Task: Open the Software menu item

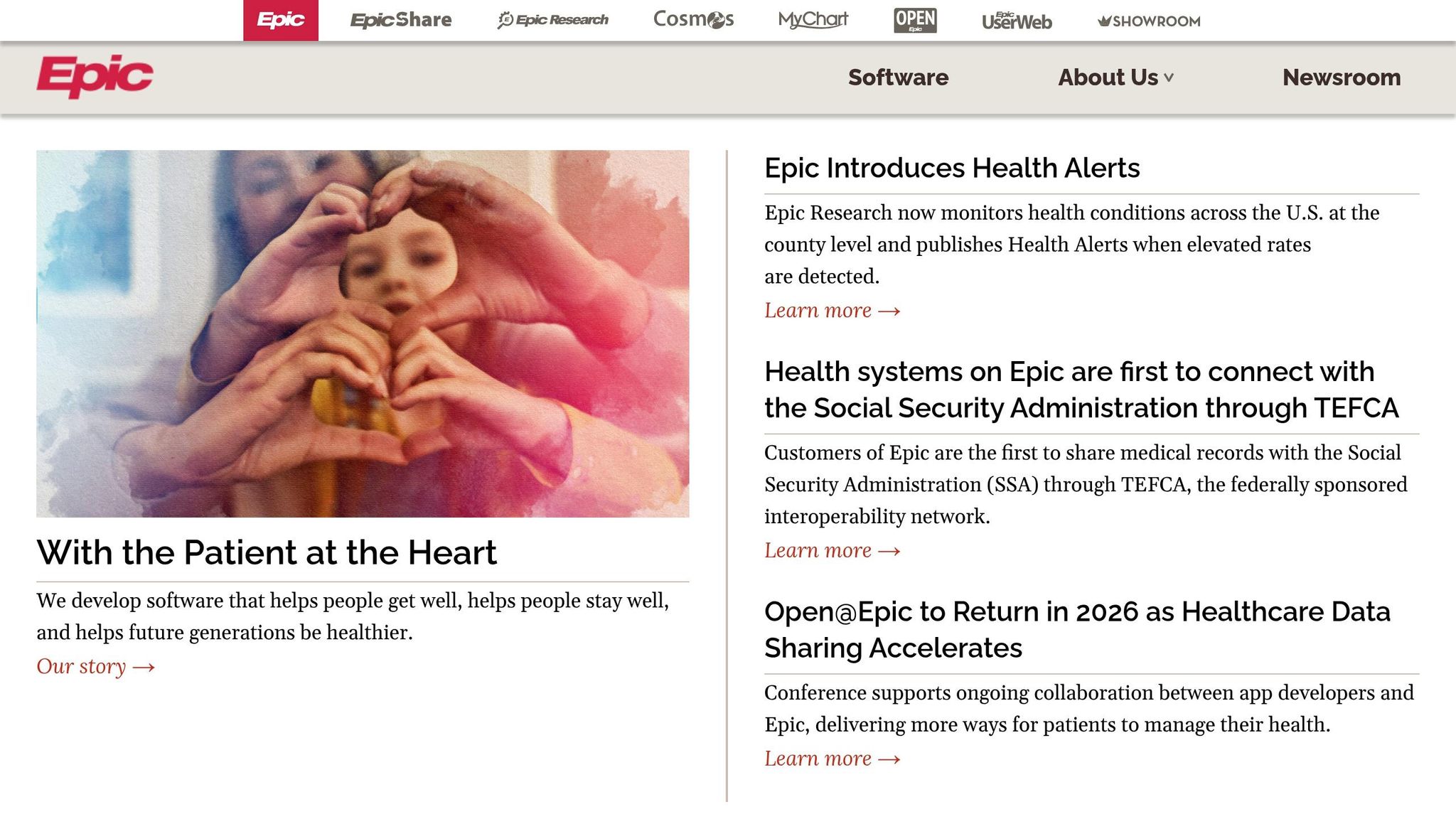Action: (x=898, y=77)
